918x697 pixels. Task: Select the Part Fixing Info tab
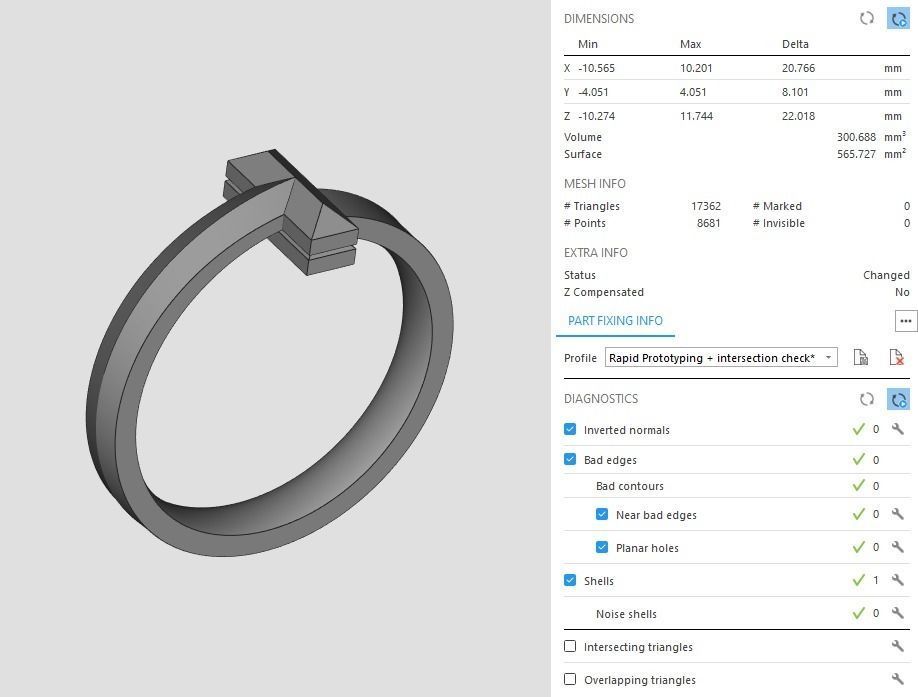[615, 321]
